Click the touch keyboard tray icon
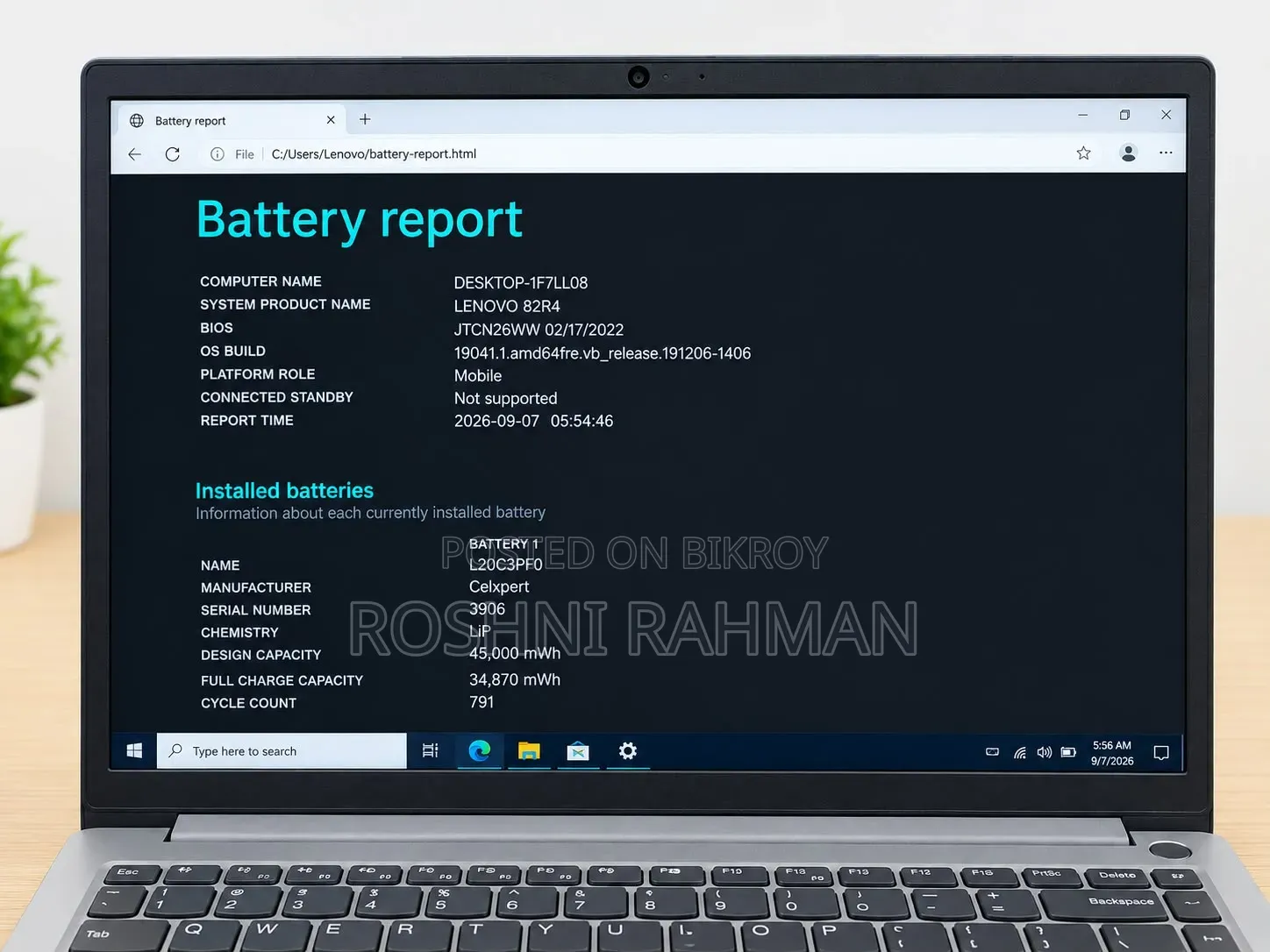The width and height of the screenshot is (1270, 952). 992,752
